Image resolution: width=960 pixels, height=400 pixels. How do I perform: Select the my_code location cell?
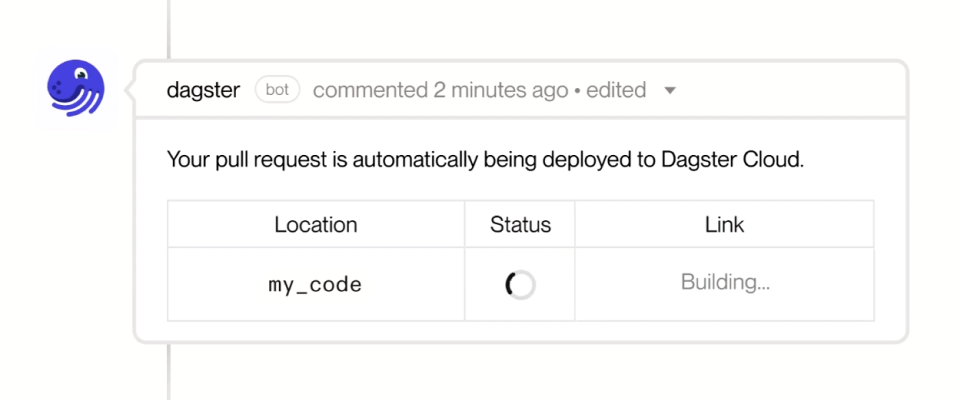[315, 285]
